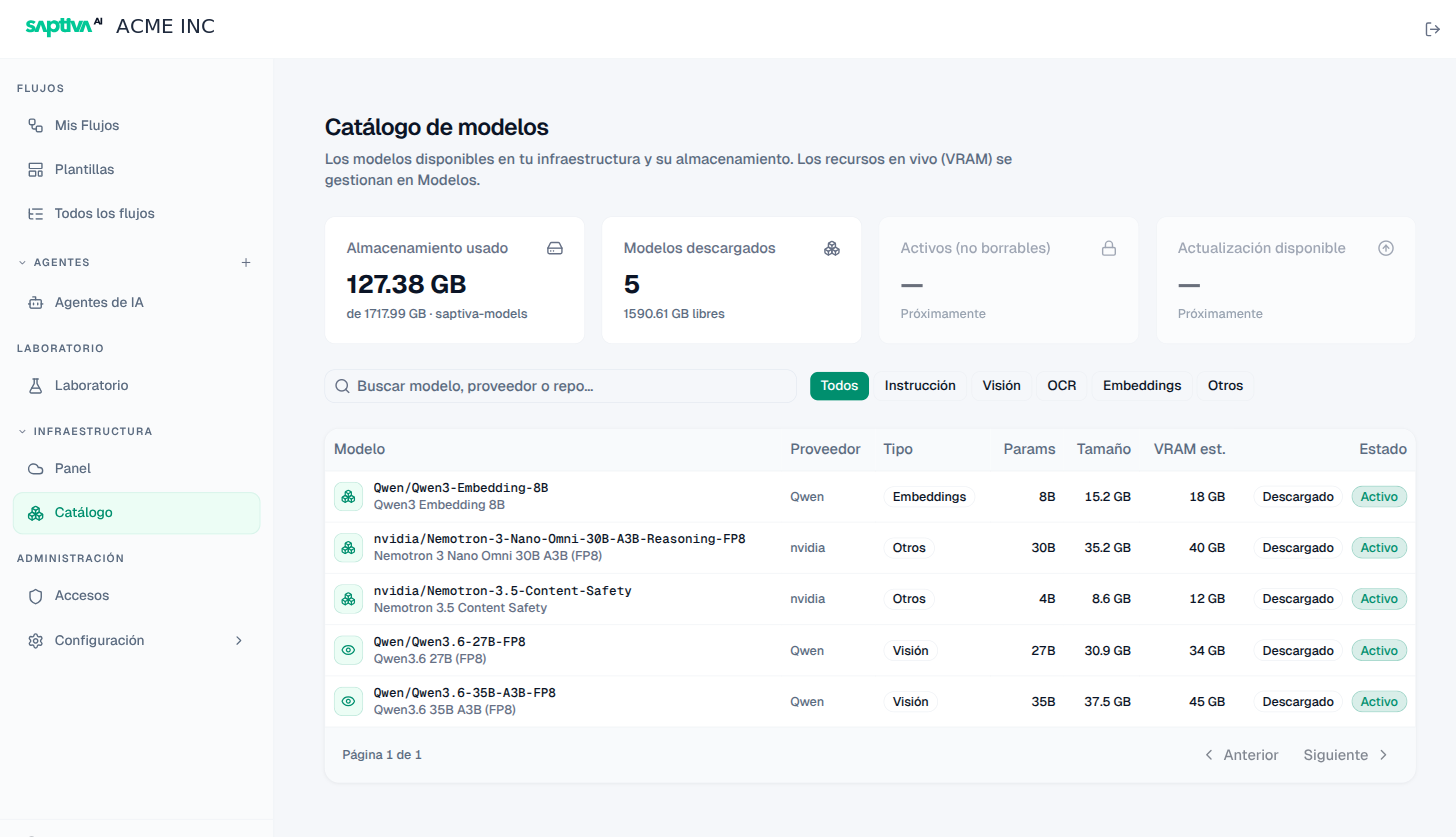
Task: Click the Params column header
Action: [x=1029, y=449]
